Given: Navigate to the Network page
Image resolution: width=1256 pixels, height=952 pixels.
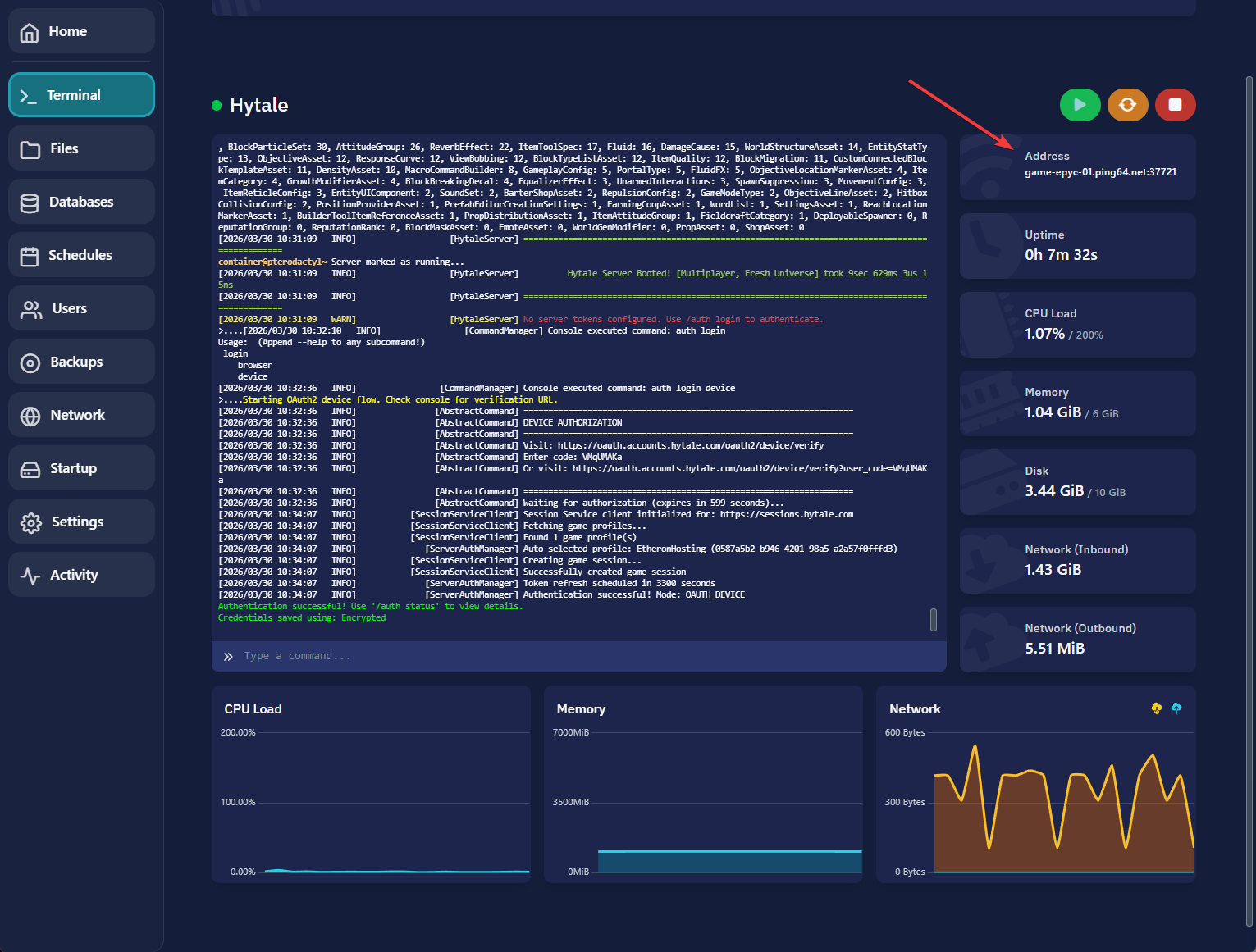Looking at the screenshot, I should point(81,415).
